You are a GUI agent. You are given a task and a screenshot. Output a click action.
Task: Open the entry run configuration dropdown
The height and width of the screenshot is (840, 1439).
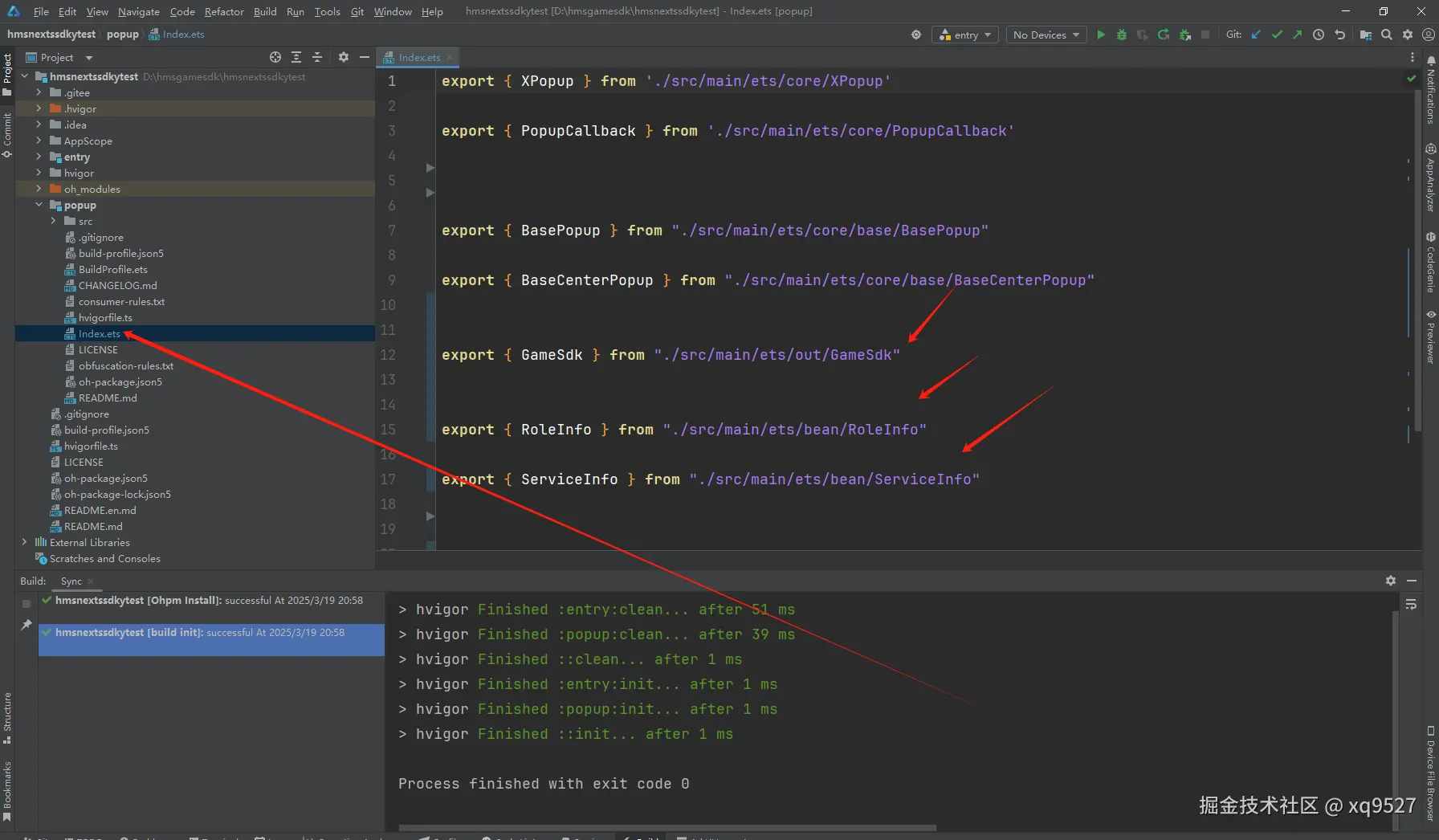pos(965,35)
